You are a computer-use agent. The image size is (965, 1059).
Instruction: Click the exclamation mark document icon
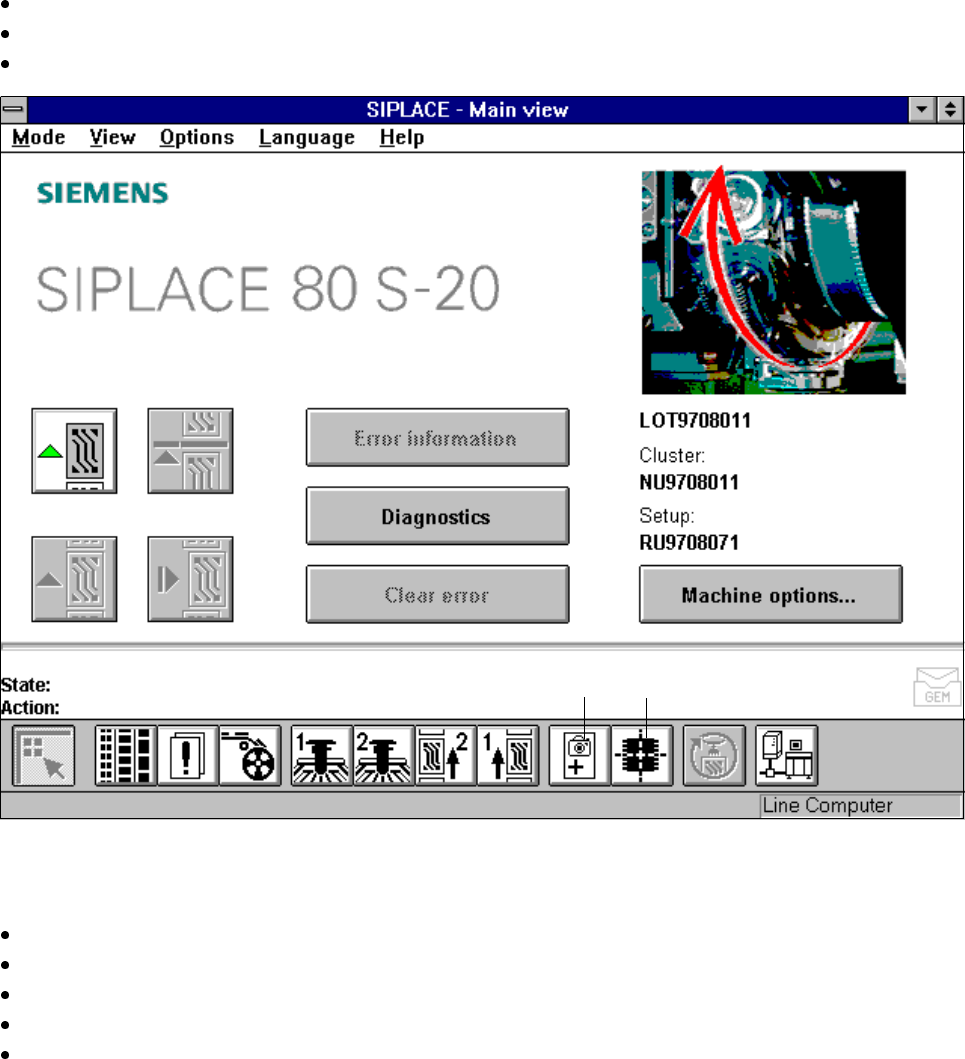[x=188, y=756]
